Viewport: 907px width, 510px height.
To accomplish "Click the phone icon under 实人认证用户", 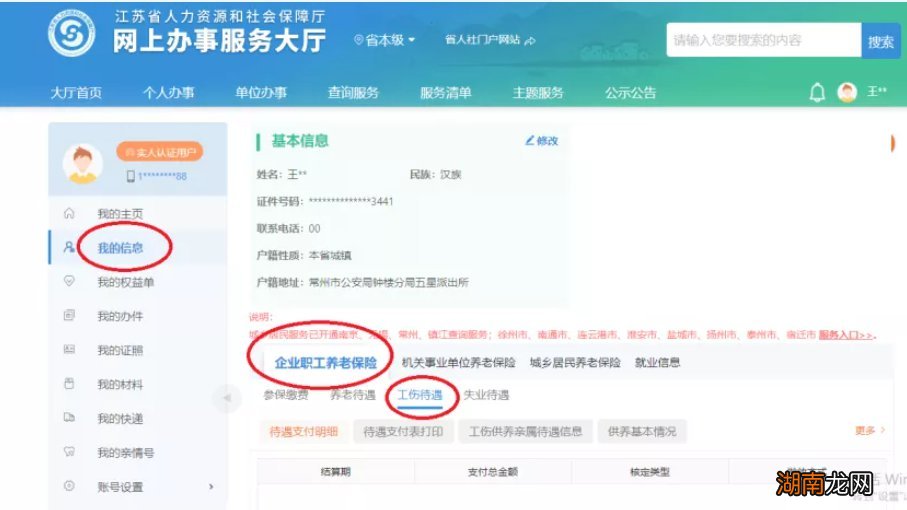I will pos(130,176).
